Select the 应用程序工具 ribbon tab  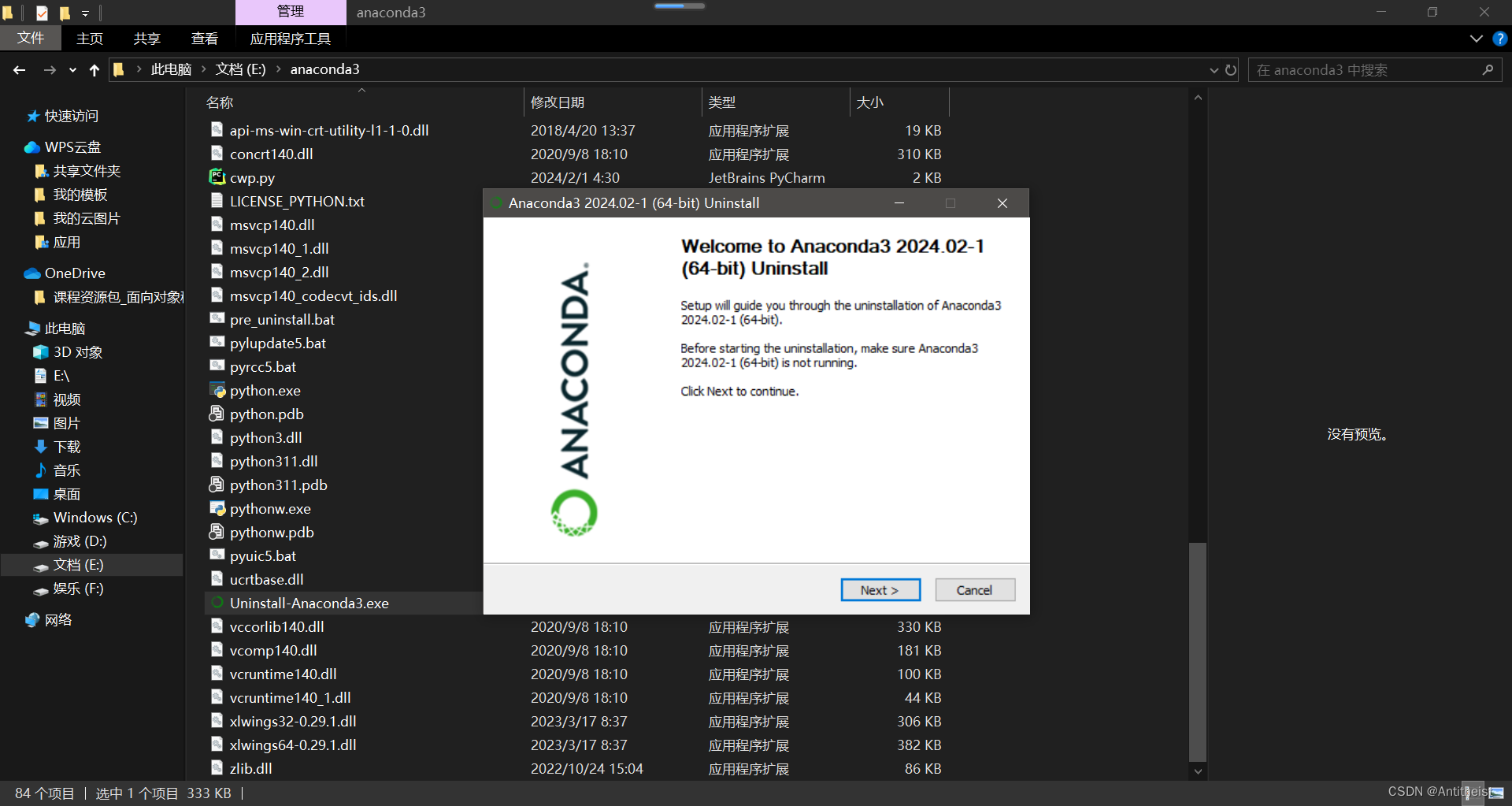pos(290,38)
